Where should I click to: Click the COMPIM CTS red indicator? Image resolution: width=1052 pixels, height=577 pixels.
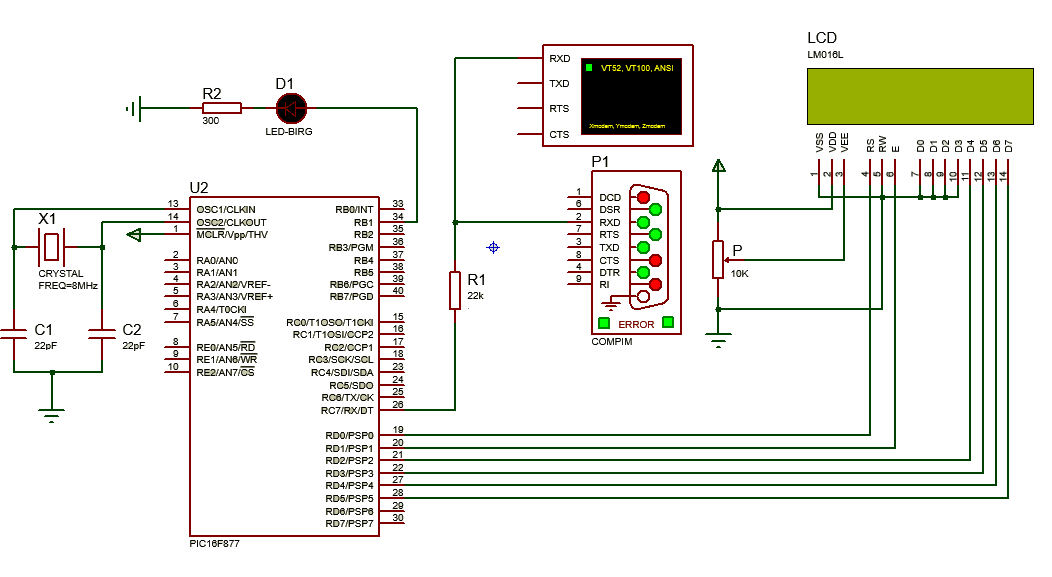click(655, 260)
